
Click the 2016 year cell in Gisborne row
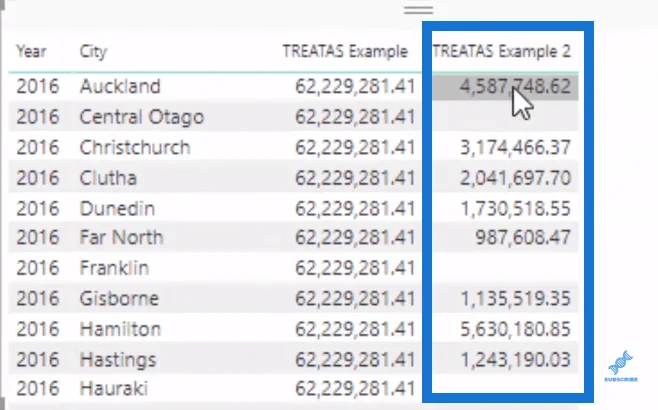38,299
